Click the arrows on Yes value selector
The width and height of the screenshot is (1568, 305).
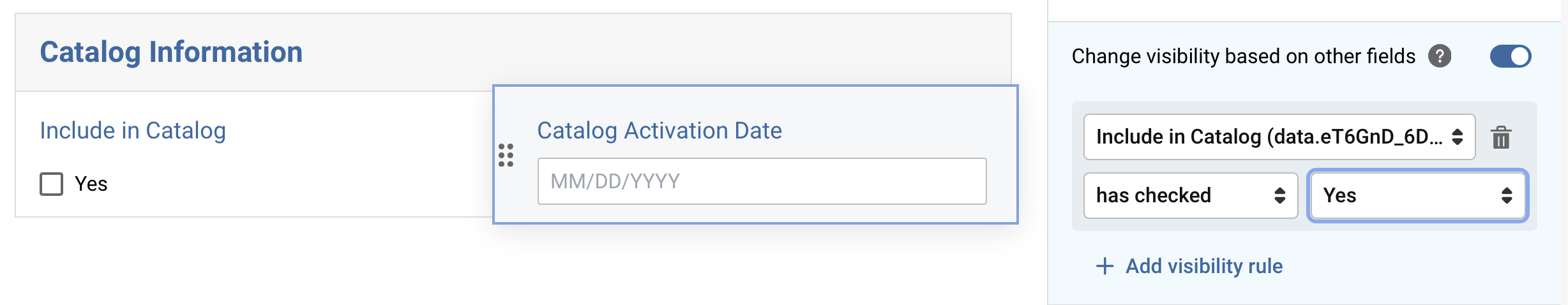tap(1507, 195)
